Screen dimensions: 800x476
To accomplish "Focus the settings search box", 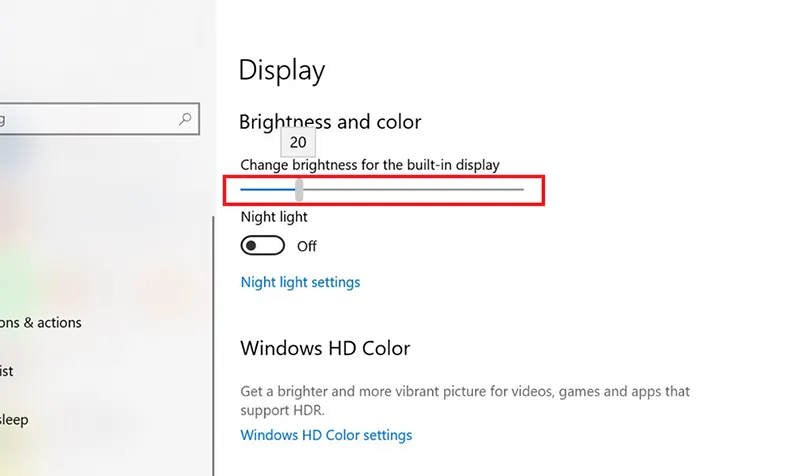I will click(x=99, y=119).
